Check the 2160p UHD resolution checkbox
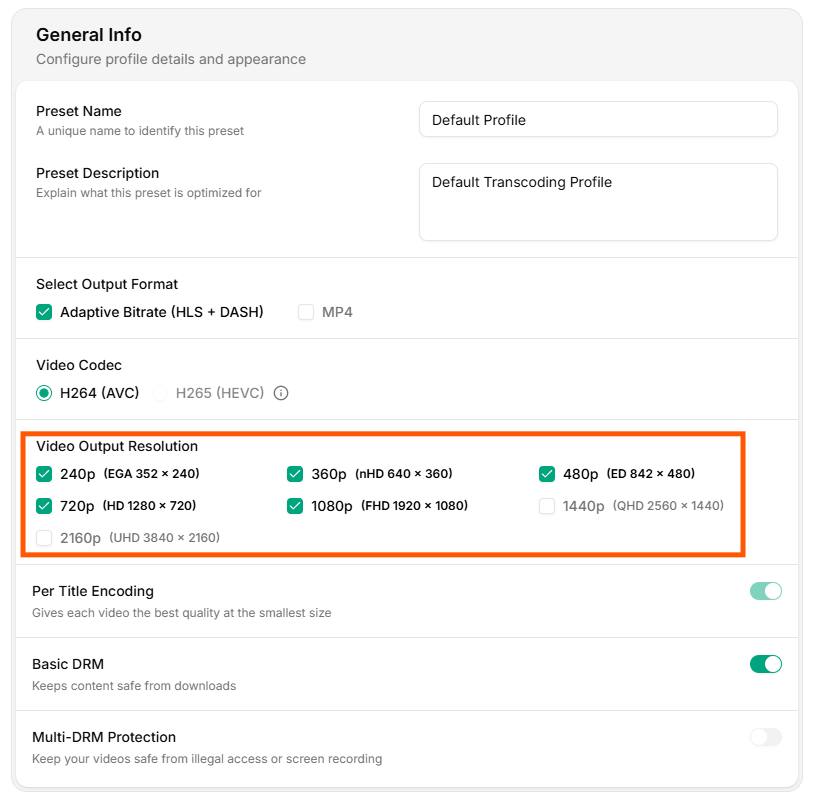The width and height of the screenshot is (817, 802). pyautogui.click(x=44, y=538)
